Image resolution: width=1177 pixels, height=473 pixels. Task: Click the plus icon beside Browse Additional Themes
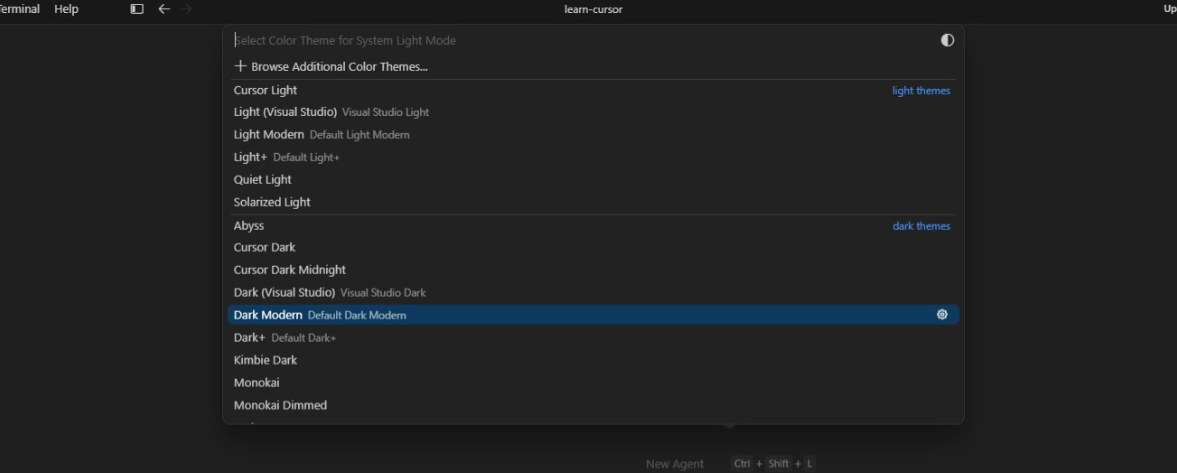[x=240, y=66]
